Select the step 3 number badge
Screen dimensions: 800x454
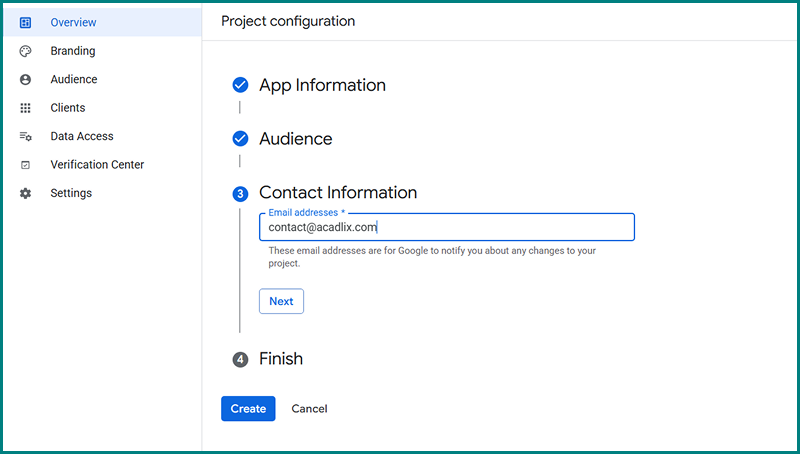point(240,193)
